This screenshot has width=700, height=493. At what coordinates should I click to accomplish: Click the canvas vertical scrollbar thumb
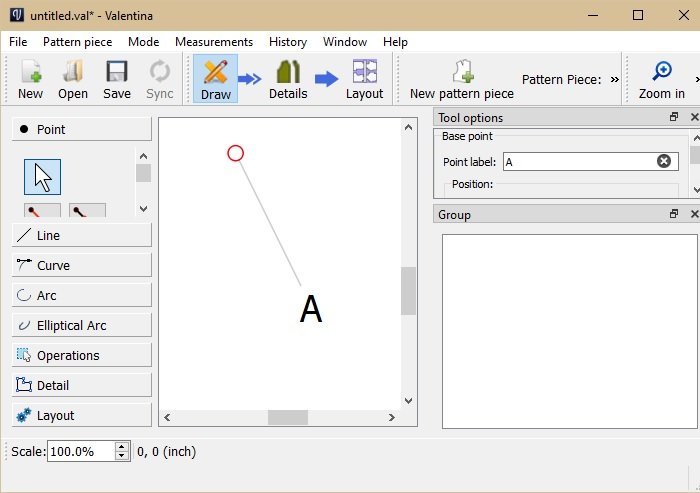click(408, 291)
